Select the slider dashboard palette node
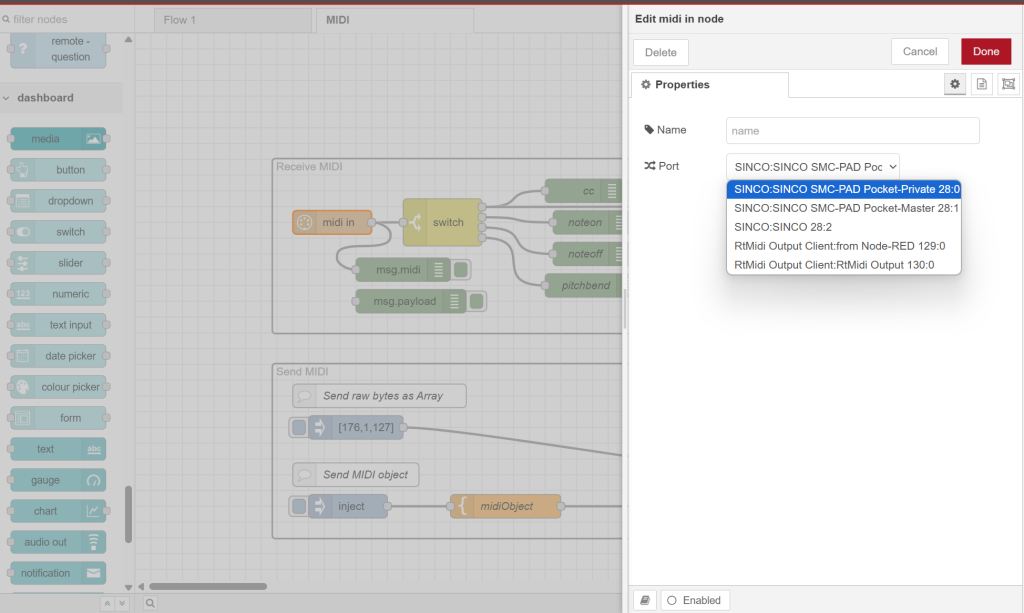Image resolution: width=1024 pixels, height=613 pixels. click(x=58, y=262)
